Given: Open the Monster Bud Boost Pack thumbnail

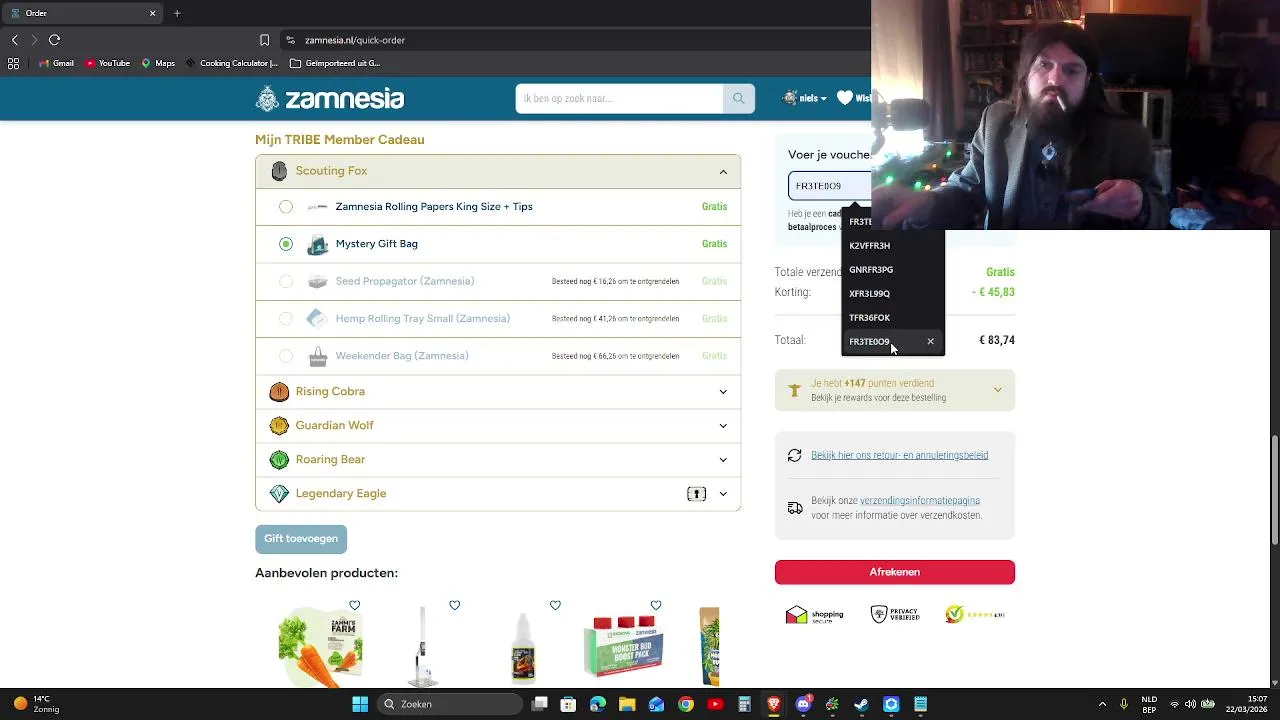Looking at the screenshot, I should click(623, 647).
